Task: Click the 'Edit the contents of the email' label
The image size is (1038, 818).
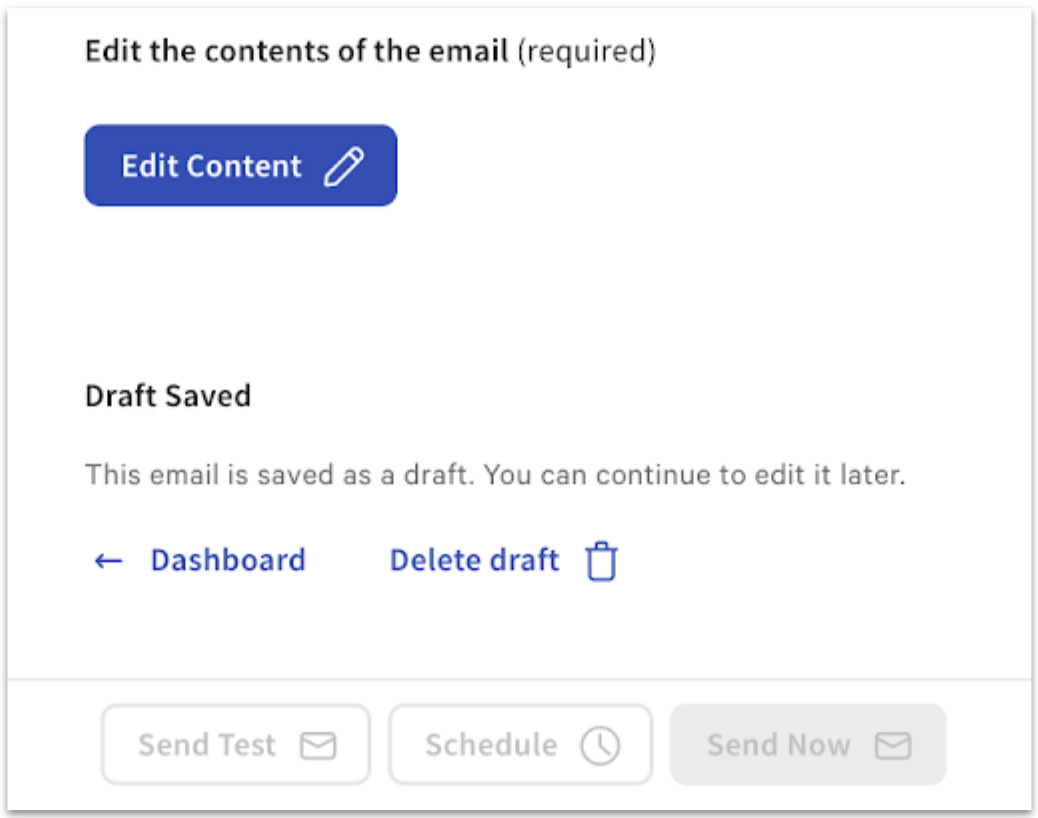Action: [296, 51]
